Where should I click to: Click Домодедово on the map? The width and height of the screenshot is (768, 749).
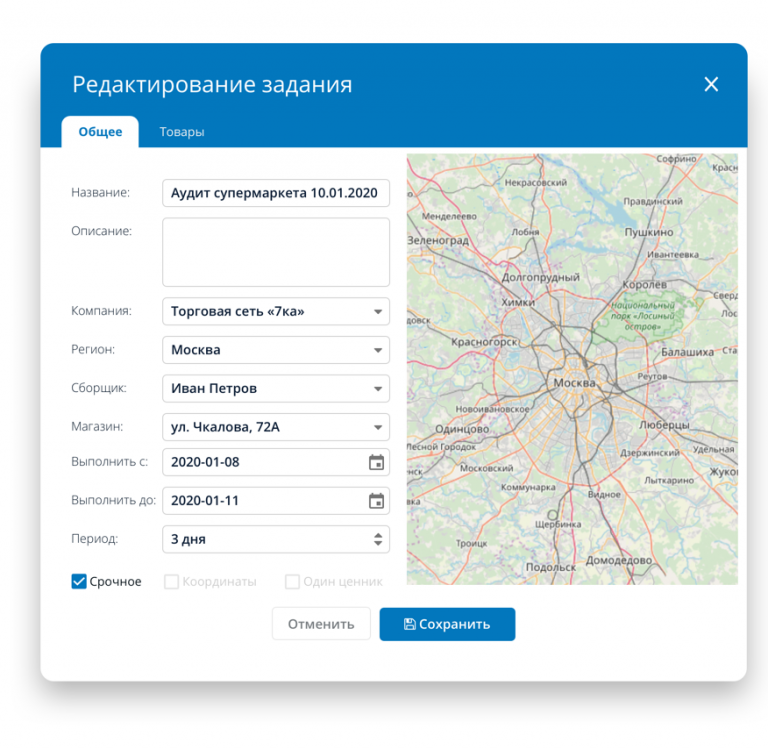619,560
